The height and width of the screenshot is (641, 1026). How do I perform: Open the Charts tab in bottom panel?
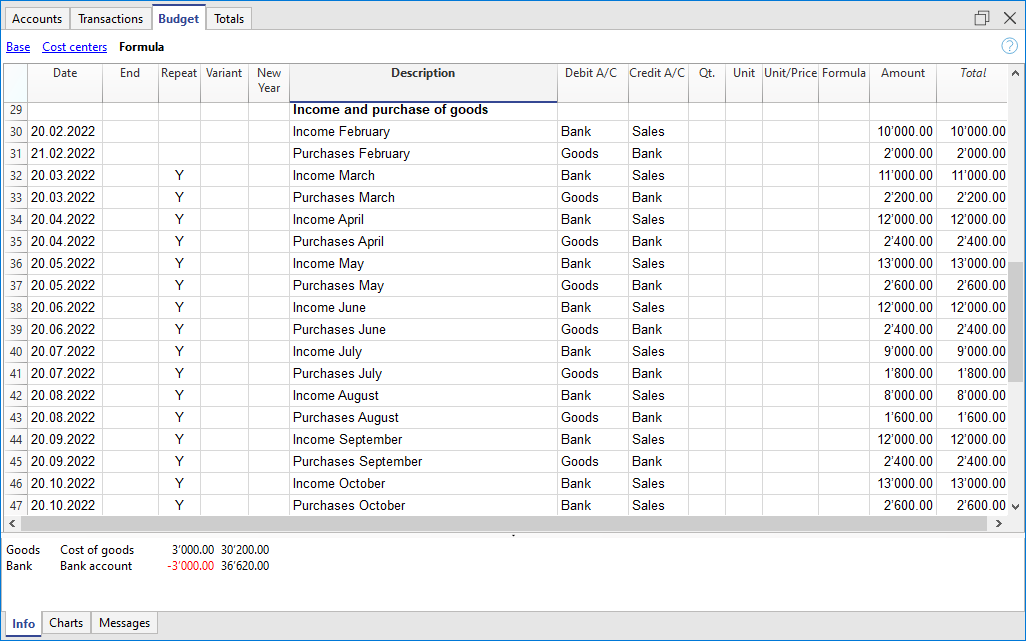[66, 623]
